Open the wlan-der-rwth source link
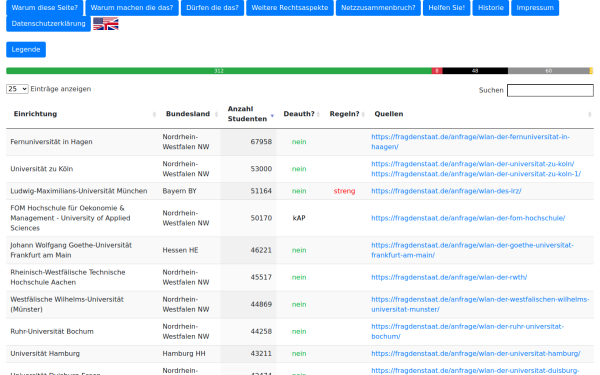The height and width of the screenshot is (375, 600). coord(449,277)
